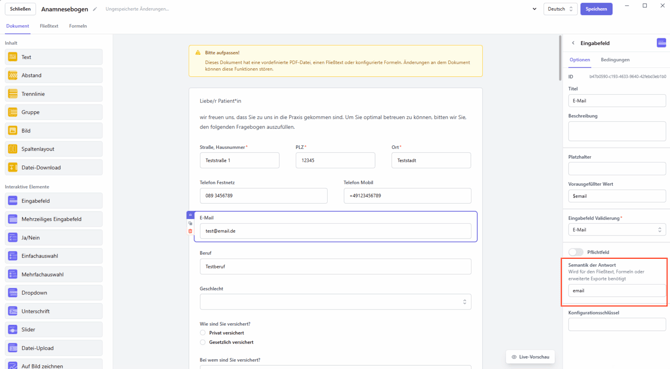Image resolution: width=670 pixels, height=369 pixels.
Task: Click the purple Eingabefeld type icon in the panel header
Action: click(661, 43)
